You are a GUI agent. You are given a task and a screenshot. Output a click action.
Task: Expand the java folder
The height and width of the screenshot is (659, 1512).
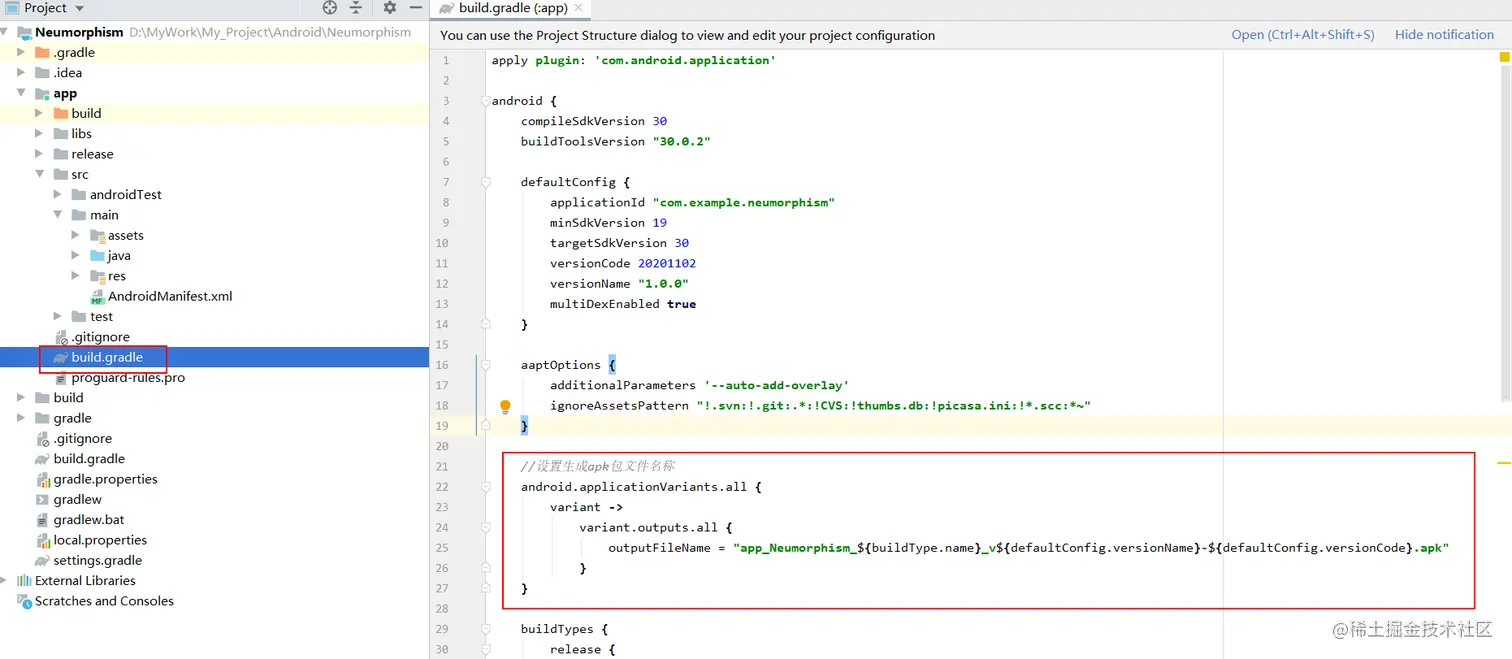76,256
